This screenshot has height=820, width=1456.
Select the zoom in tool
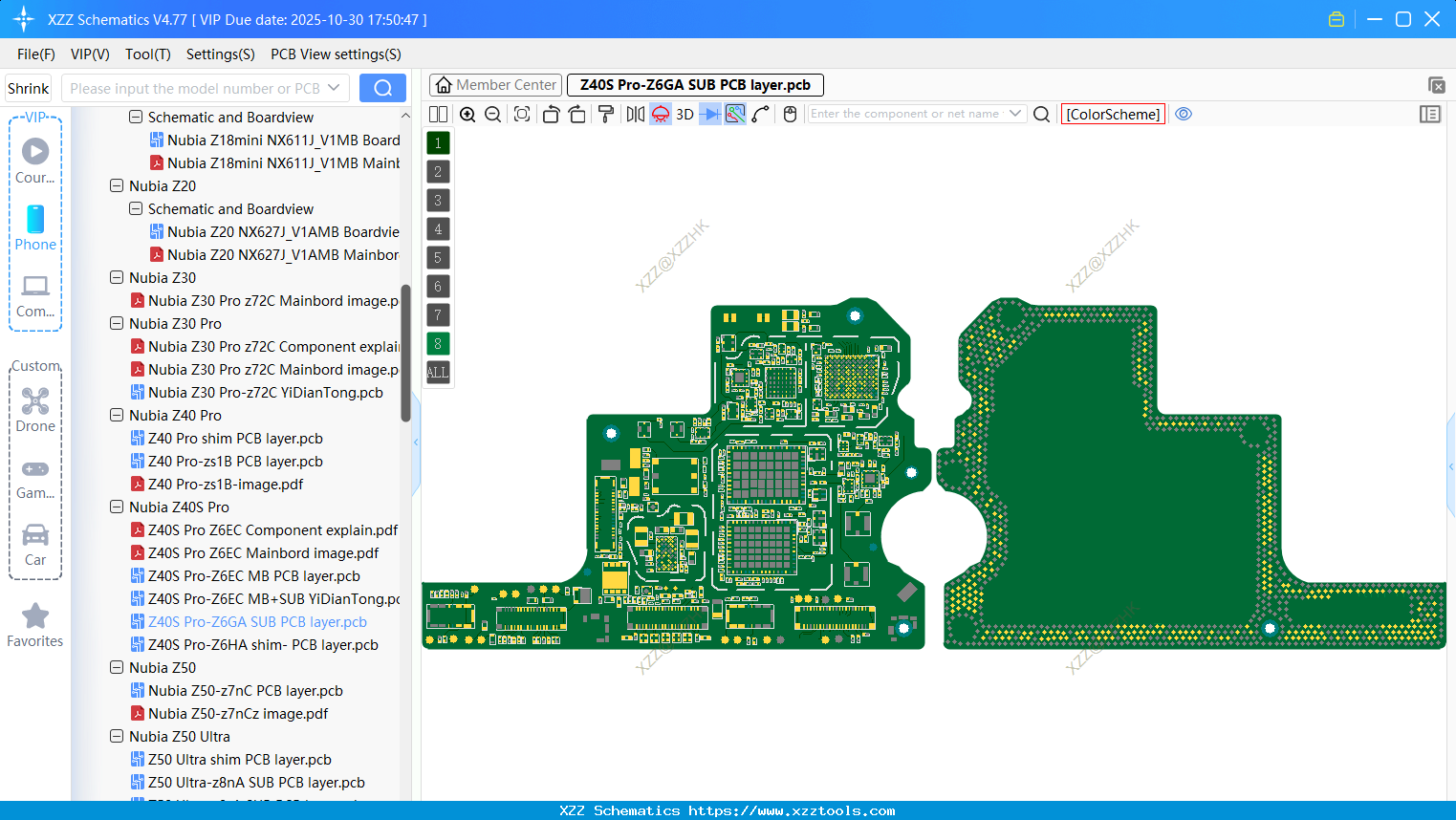467,114
